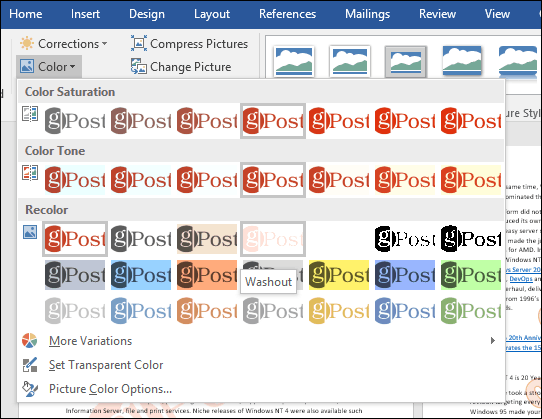Image resolution: width=542 pixels, height=419 pixels.
Task: Choose the selected color tone thumbnail, fourth in the row
Action: (273, 180)
